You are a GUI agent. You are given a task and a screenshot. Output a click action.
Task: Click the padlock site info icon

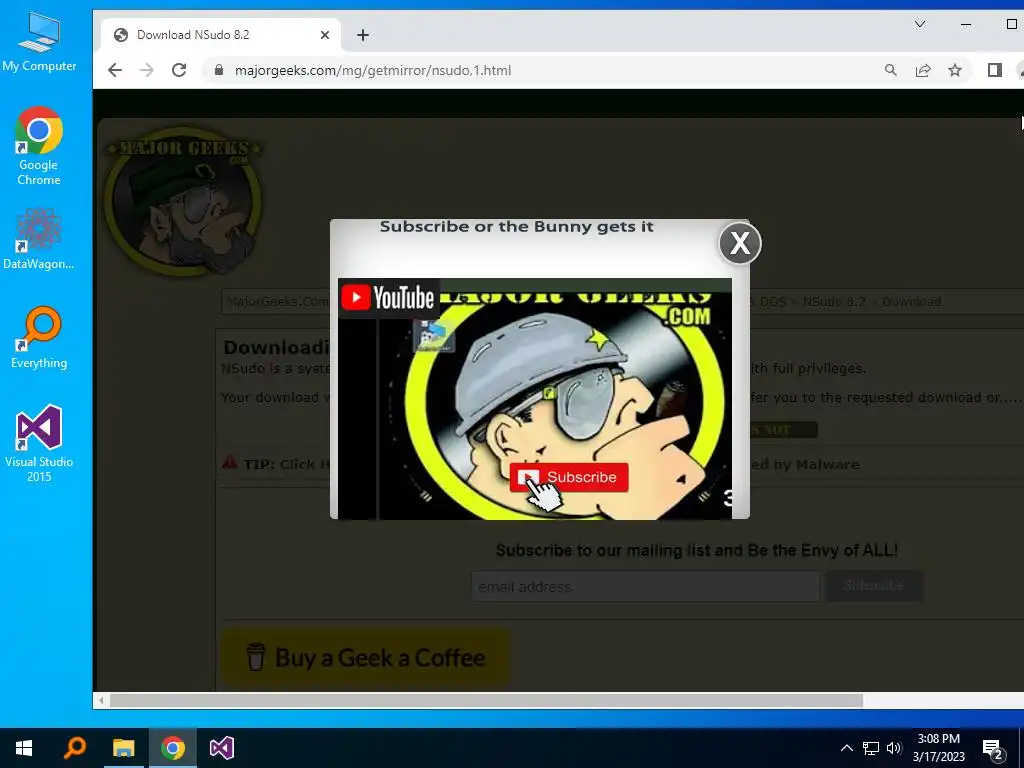tap(219, 71)
